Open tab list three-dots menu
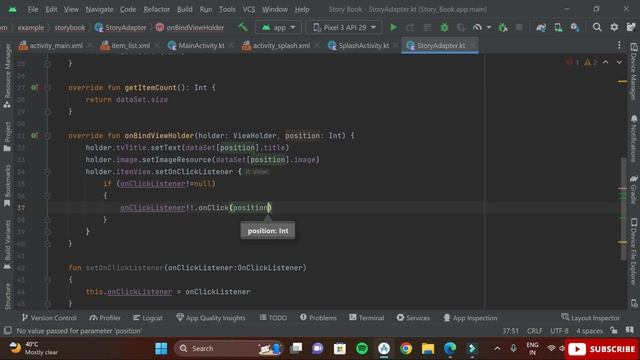The image size is (640, 360). pos(619,45)
